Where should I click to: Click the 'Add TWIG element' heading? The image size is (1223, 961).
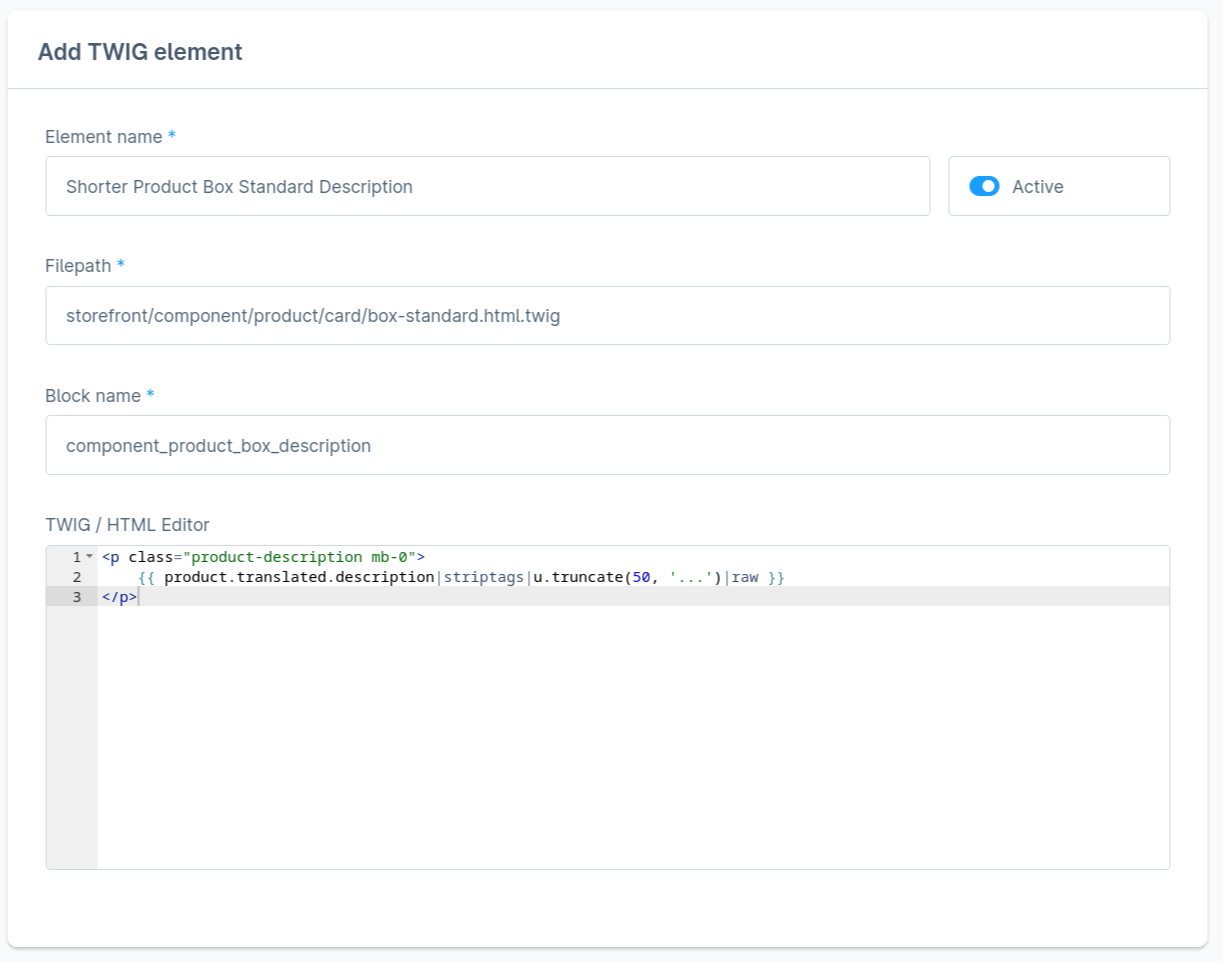click(x=140, y=52)
